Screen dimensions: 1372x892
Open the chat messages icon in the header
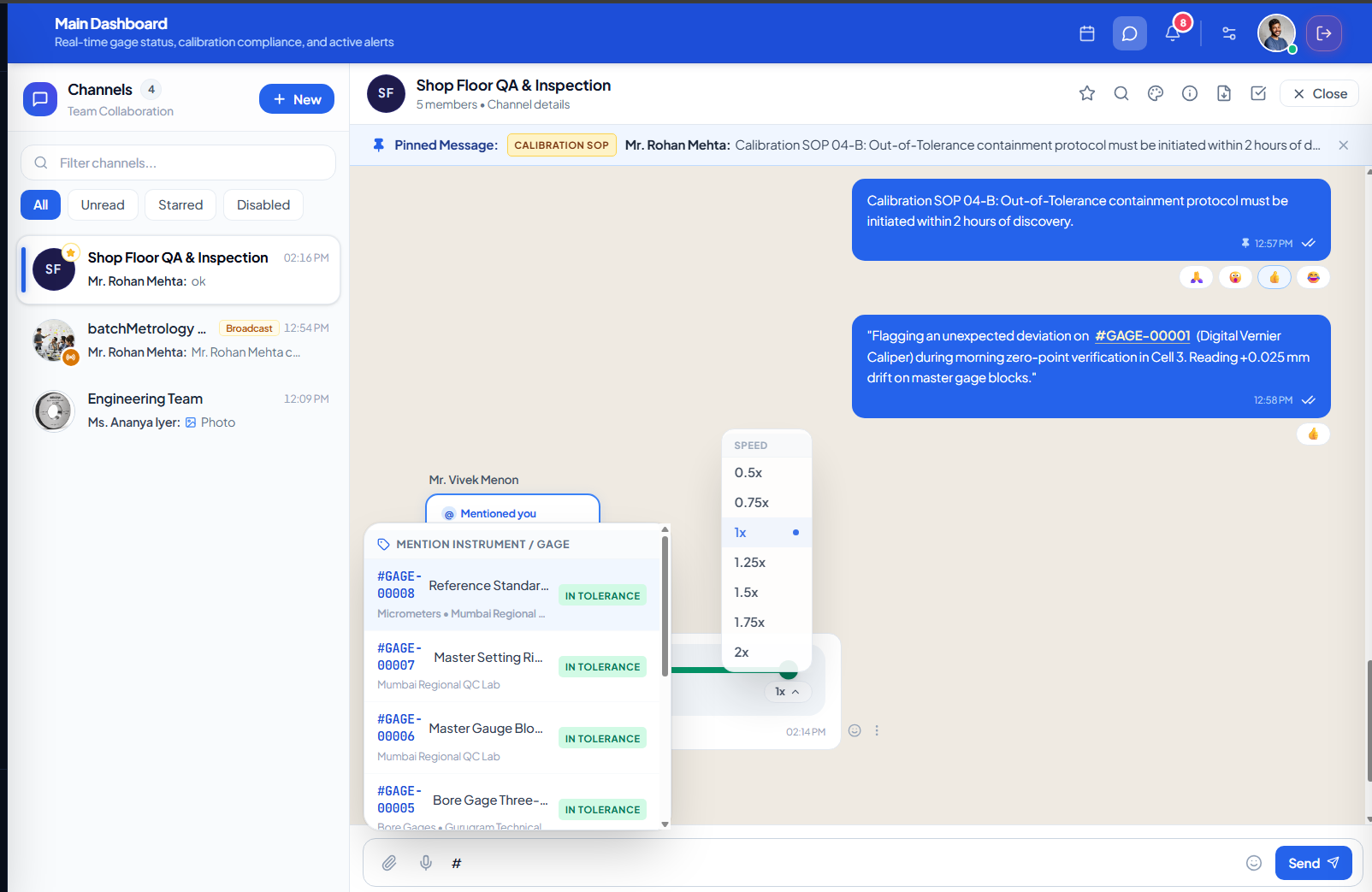(x=1130, y=33)
